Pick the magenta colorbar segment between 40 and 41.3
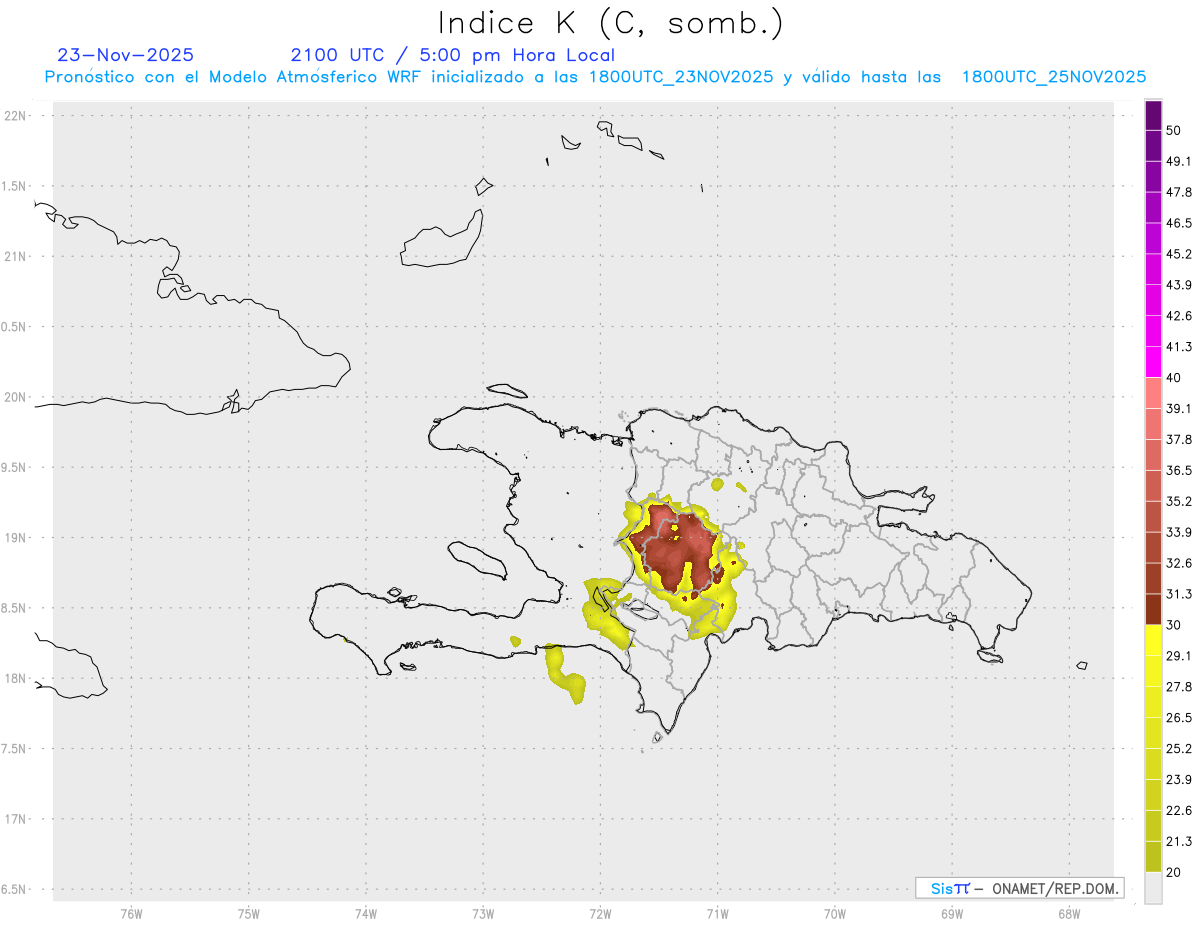This screenshot has width=1200, height=927. pyautogui.click(x=1153, y=362)
